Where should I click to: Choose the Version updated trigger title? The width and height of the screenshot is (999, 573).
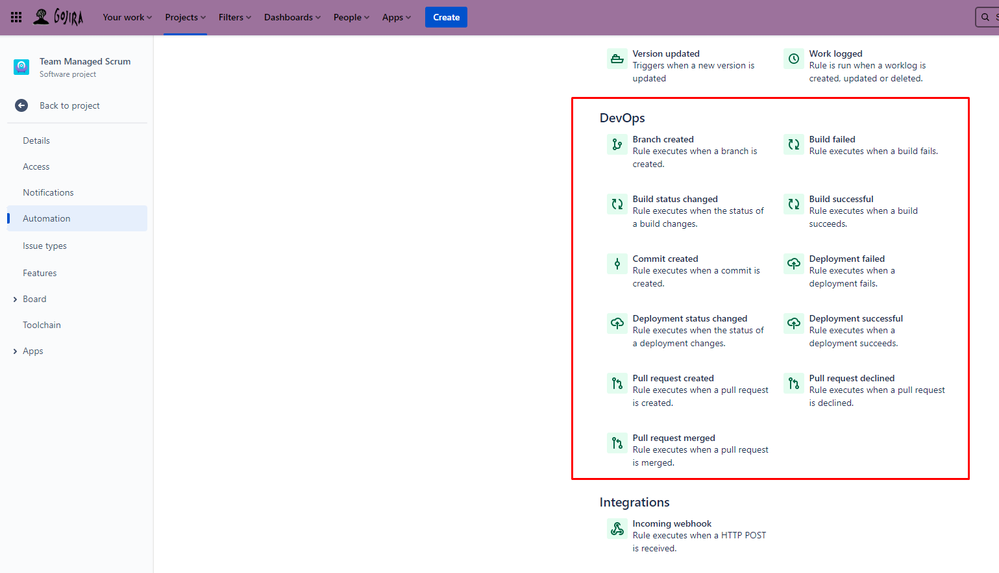[666, 54]
